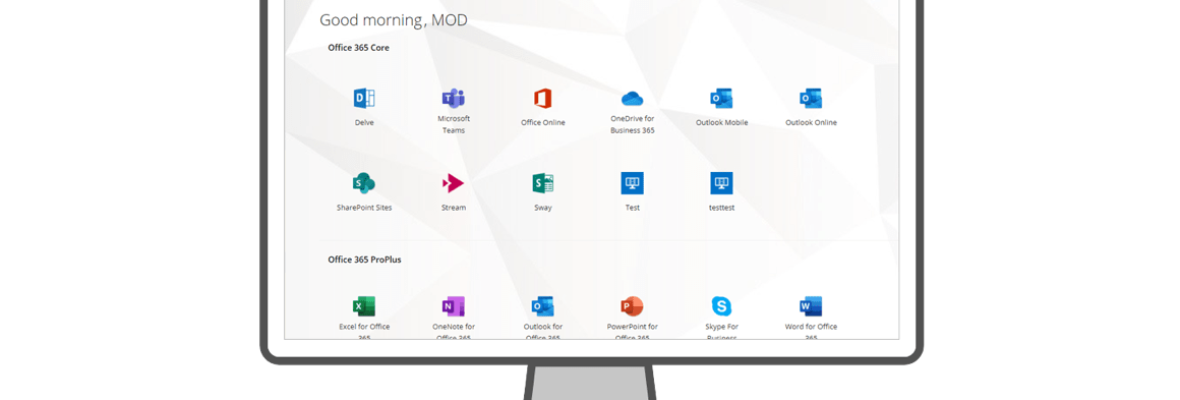Click the Office Online label
This screenshot has height=400, width=1180.
coord(543,123)
